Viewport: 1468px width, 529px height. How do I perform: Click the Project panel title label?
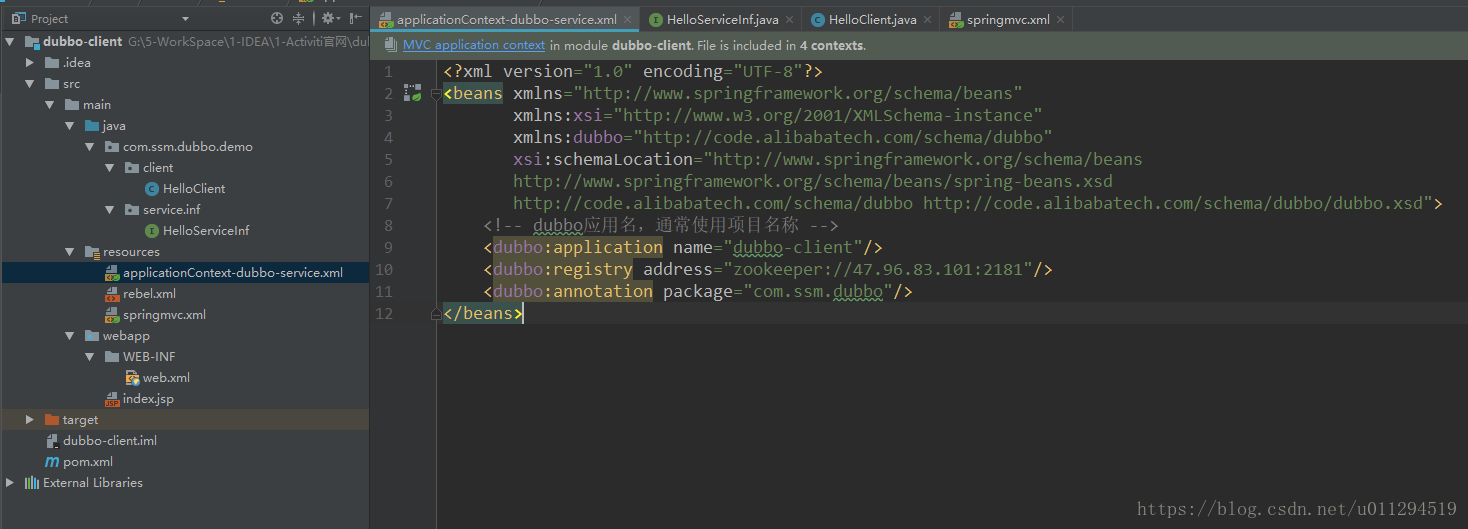(x=50, y=19)
